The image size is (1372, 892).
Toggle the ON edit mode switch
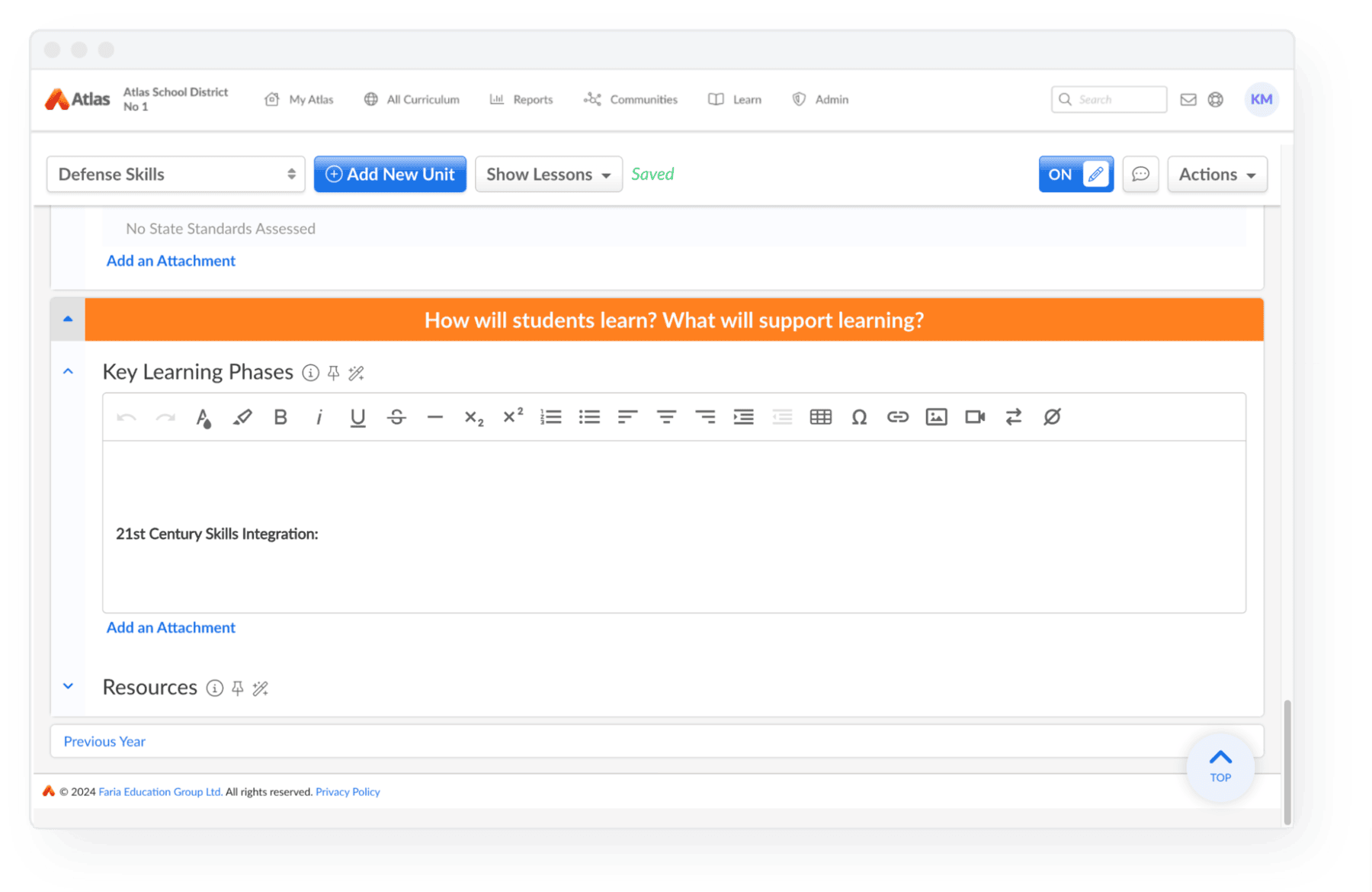(x=1075, y=175)
